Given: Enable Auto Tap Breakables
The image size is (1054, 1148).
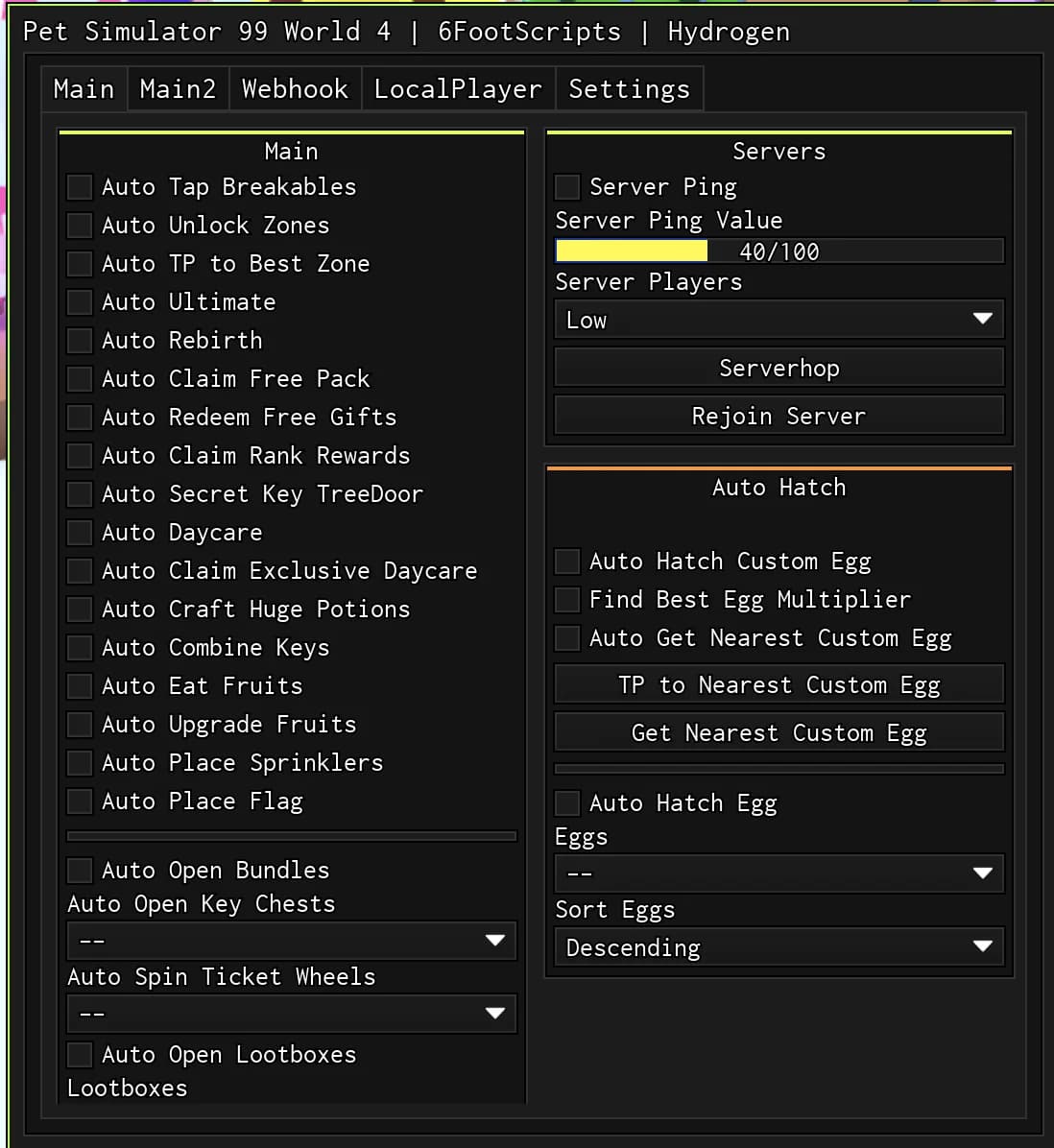Looking at the screenshot, I should coord(80,186).
